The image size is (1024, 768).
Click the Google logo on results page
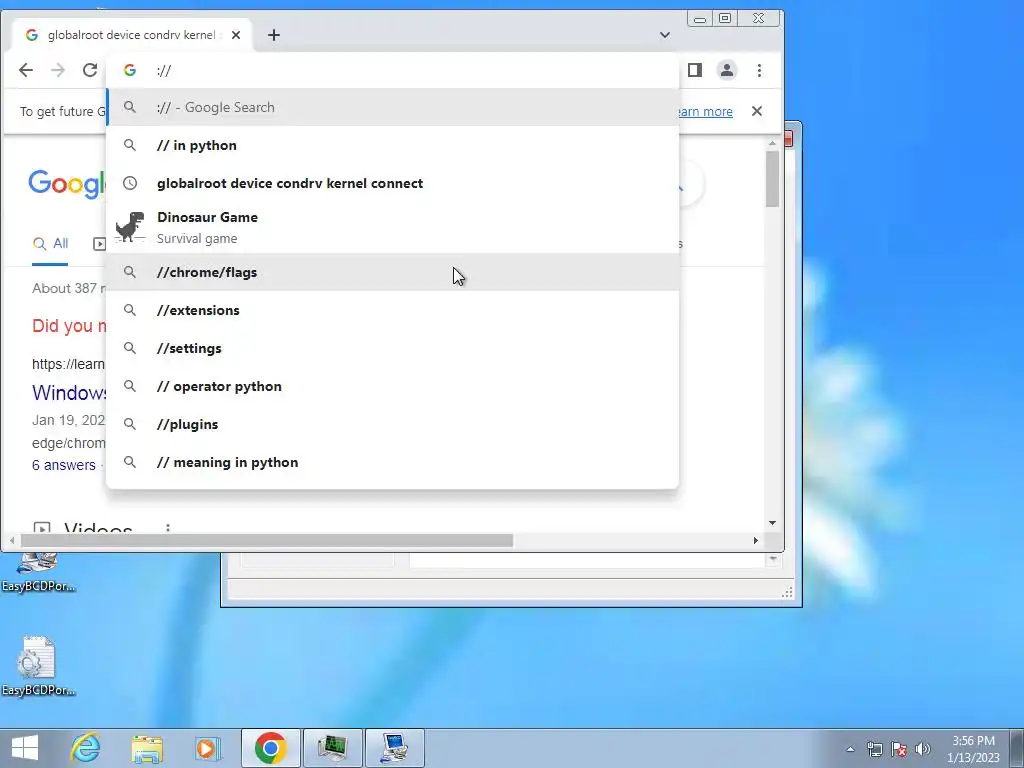point(66,184)
